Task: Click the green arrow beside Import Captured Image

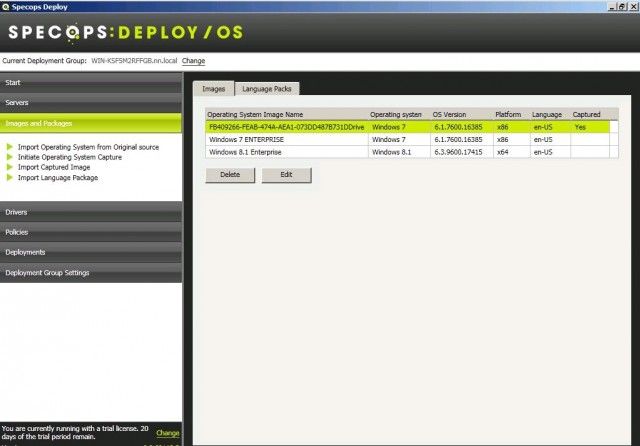Action: (10, 167)
